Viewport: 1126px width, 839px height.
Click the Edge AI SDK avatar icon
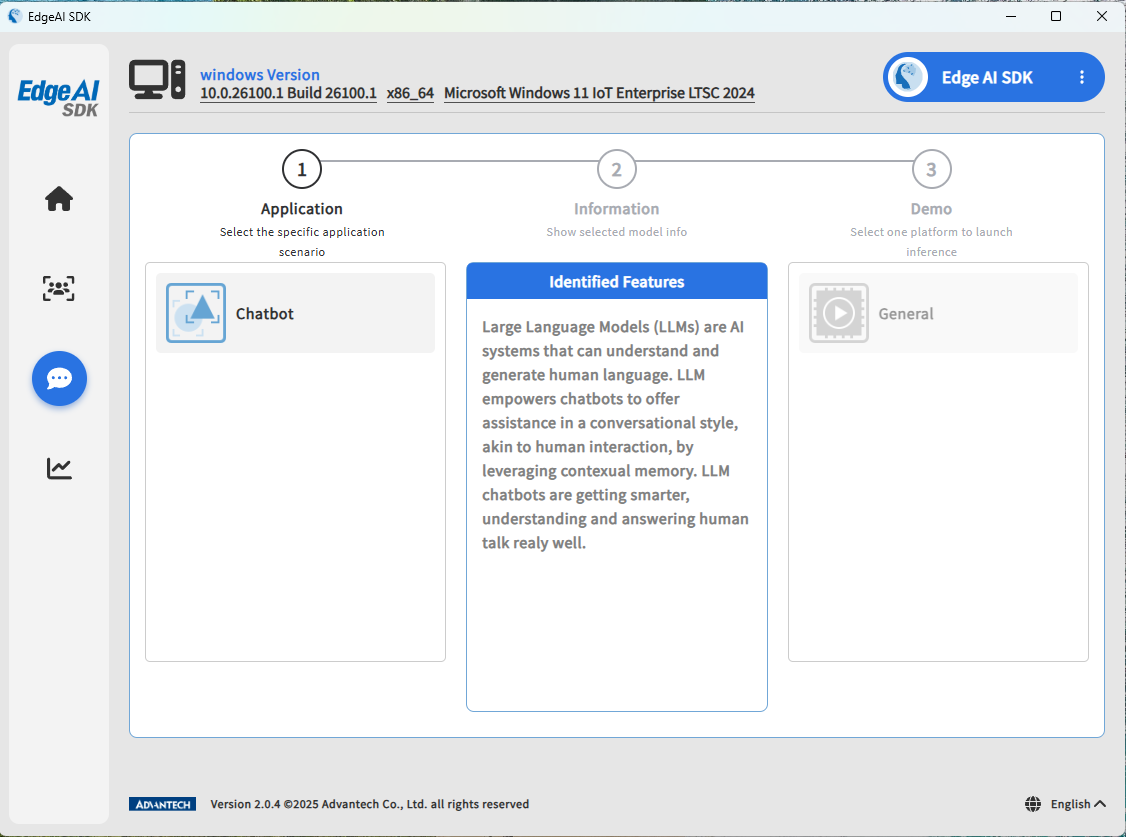point(909,78)
